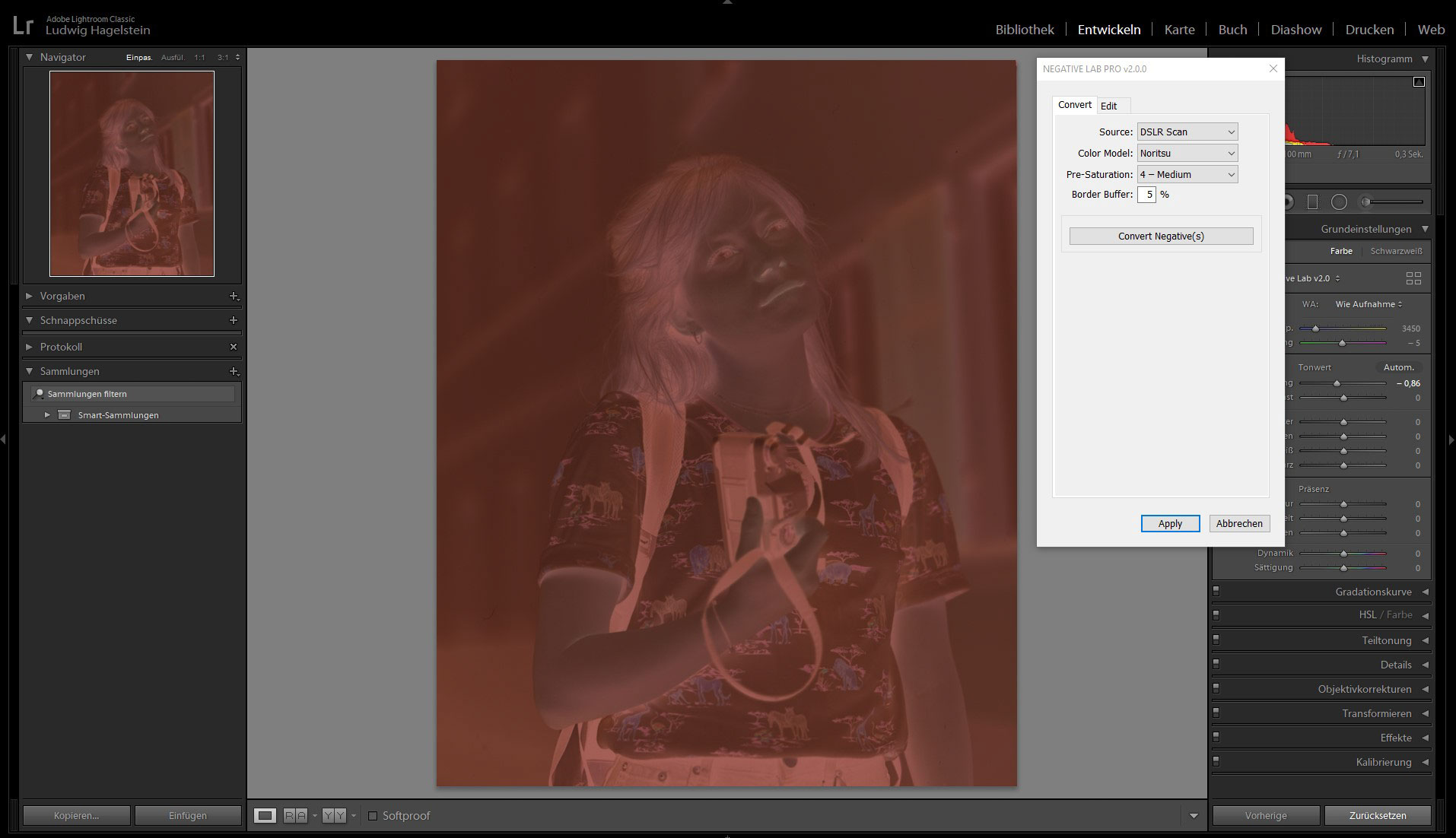Collapse the Navigator panel
The height and width of the screenshot is (838, 1456).
[29, 57]
